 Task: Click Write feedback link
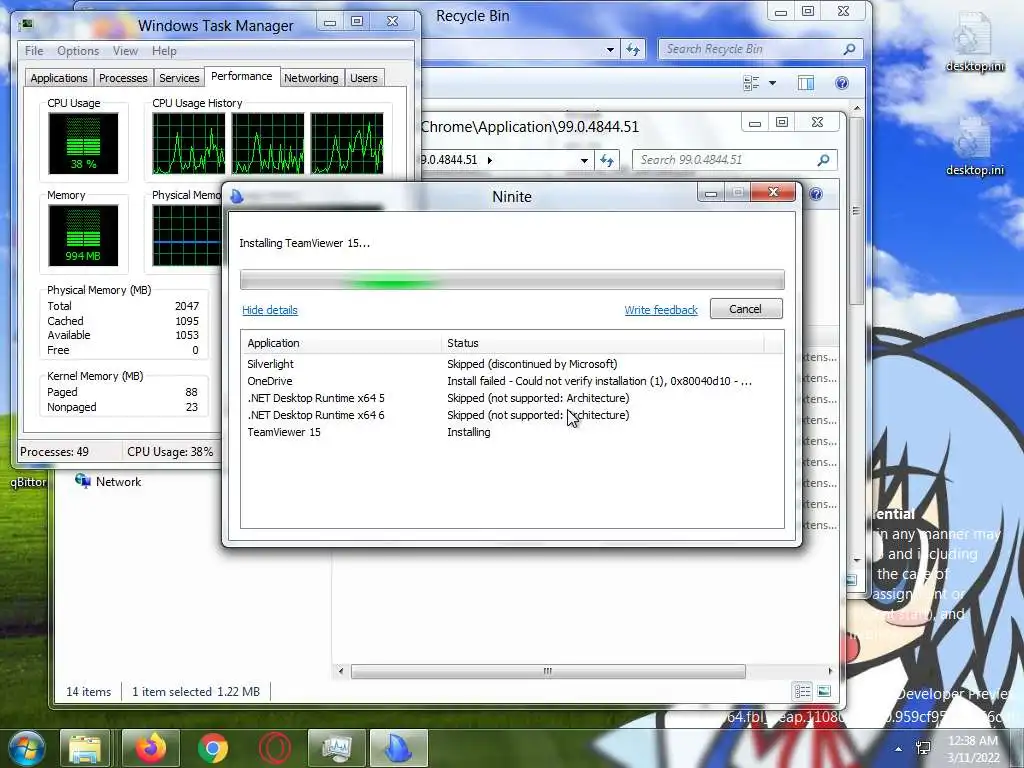click(x=661, y=310)
